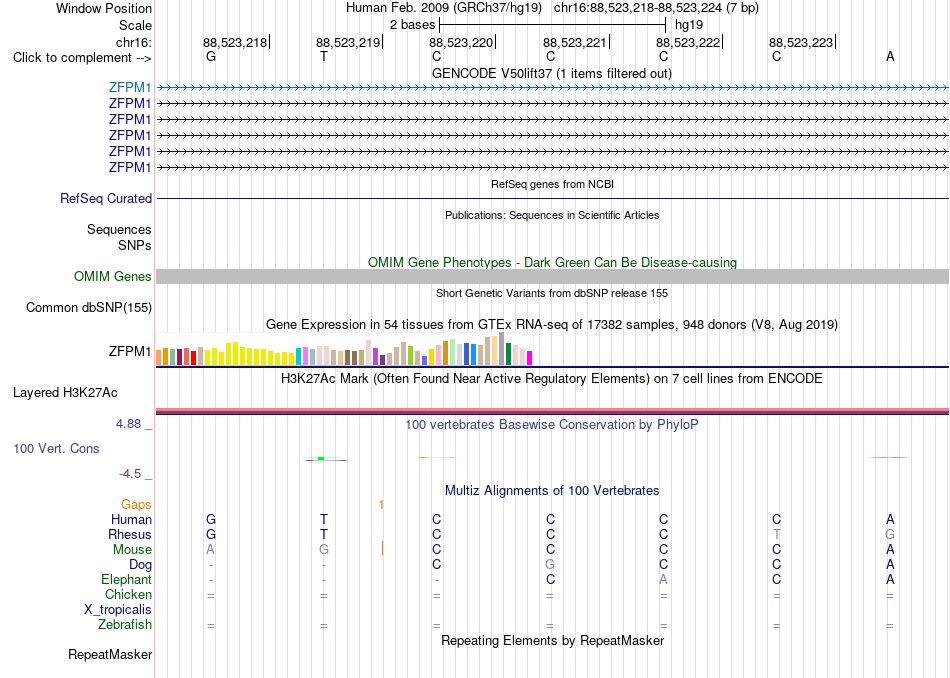Click the orange '1' in the Gaps row
Image resolution: width=950 pixels, height=678 pixels.
381,505
